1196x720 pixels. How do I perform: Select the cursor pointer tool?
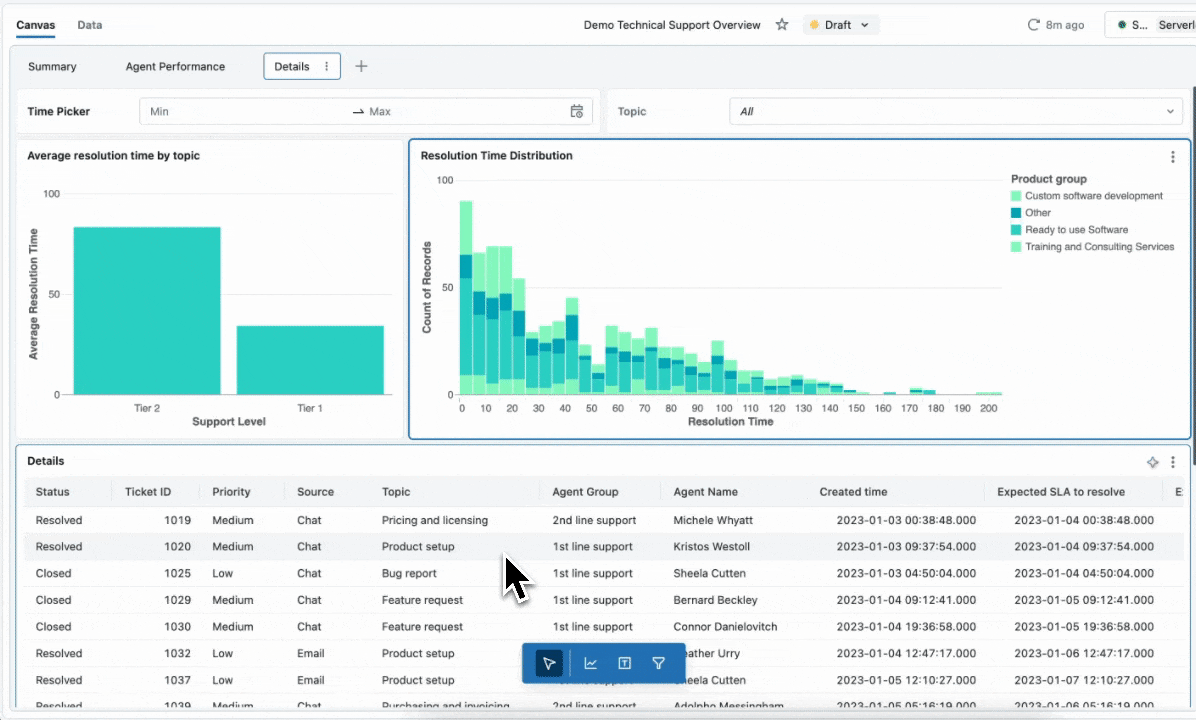(x=549, y=663)
